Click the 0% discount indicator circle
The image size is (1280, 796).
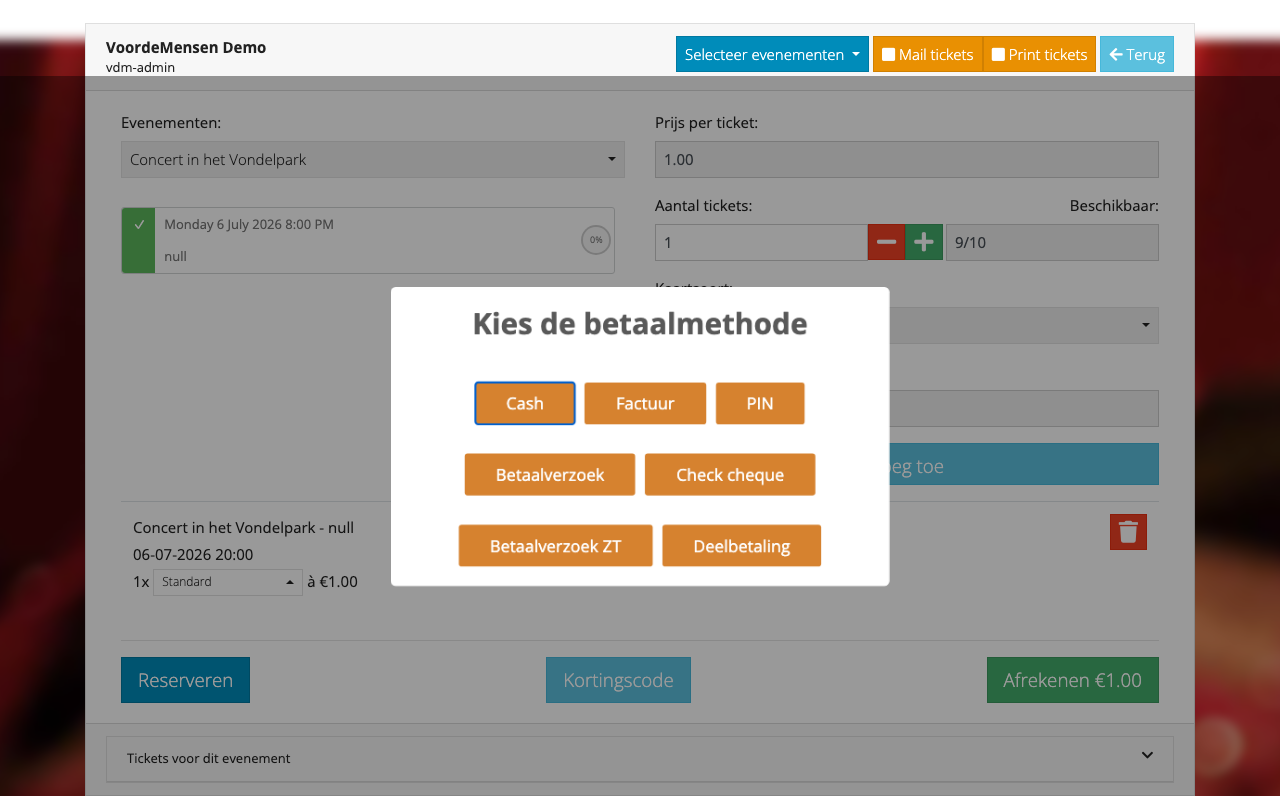click(595, 240)
